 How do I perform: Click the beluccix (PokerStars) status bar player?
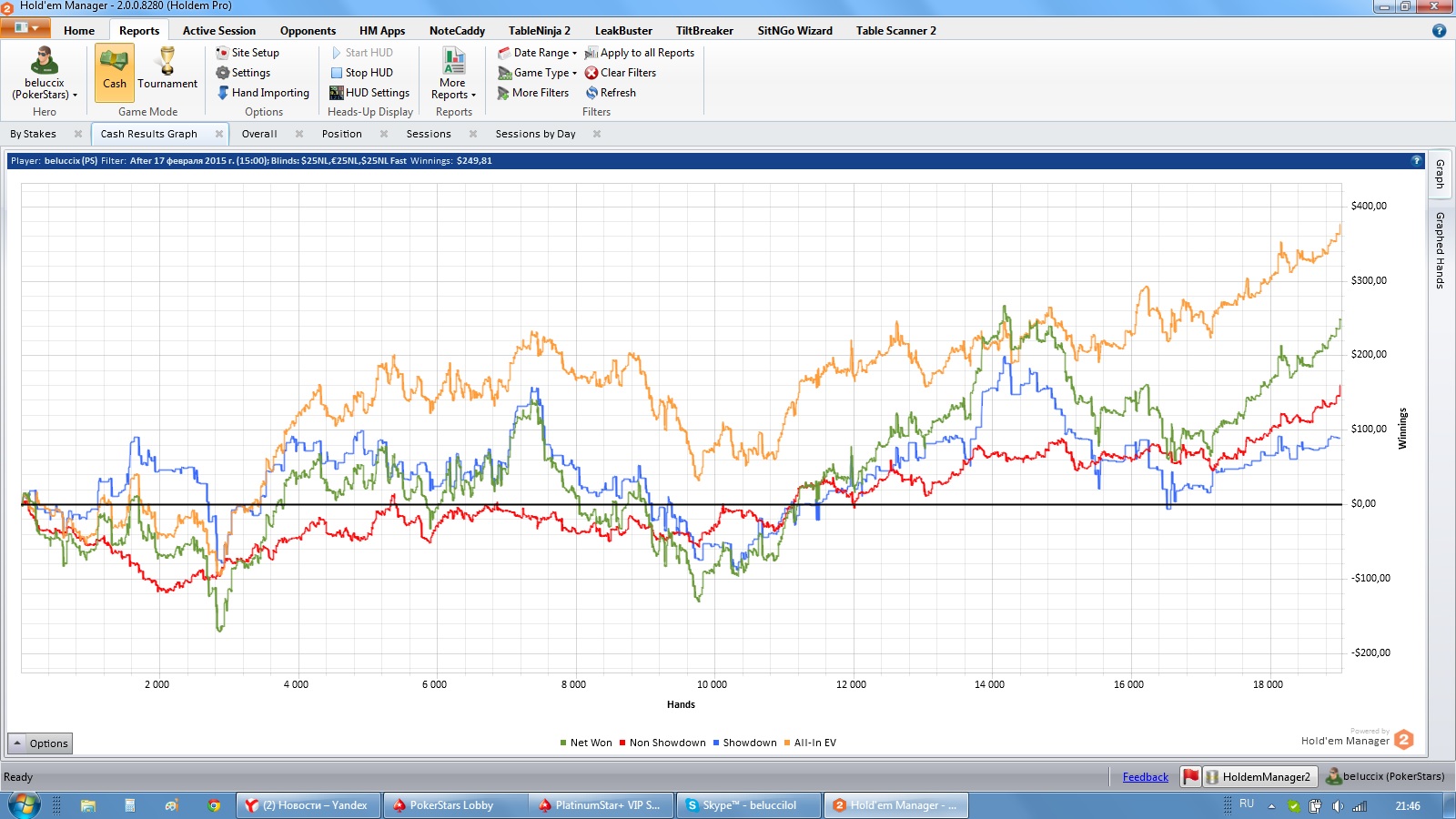click(1386, 776)
